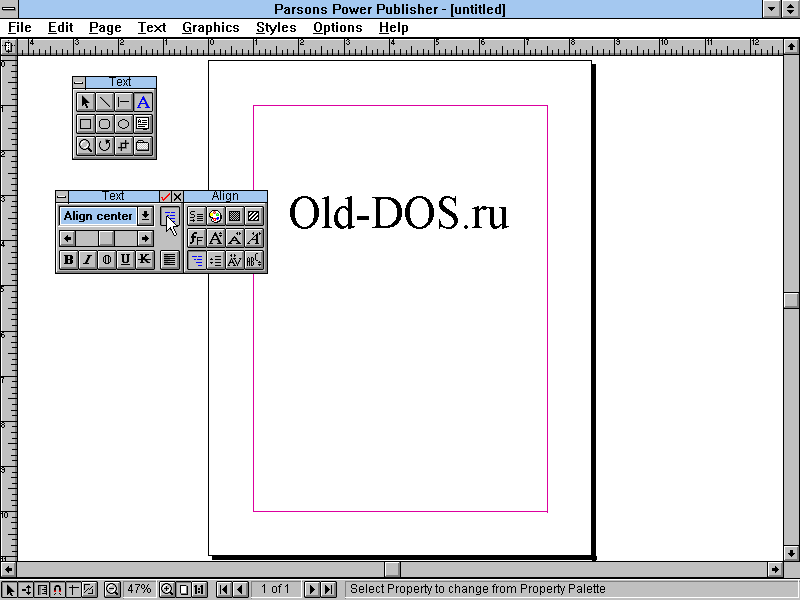Open the Styles menu
Image resolution: width=800 pixels, height=600 pixels.
point(276,28)
